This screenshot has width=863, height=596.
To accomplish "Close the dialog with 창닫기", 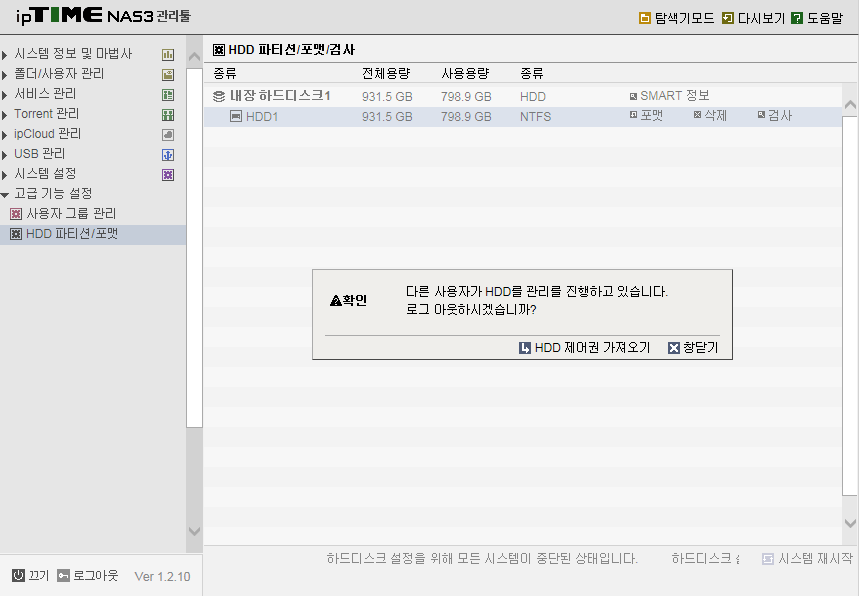I will click(x=693, y=348).
